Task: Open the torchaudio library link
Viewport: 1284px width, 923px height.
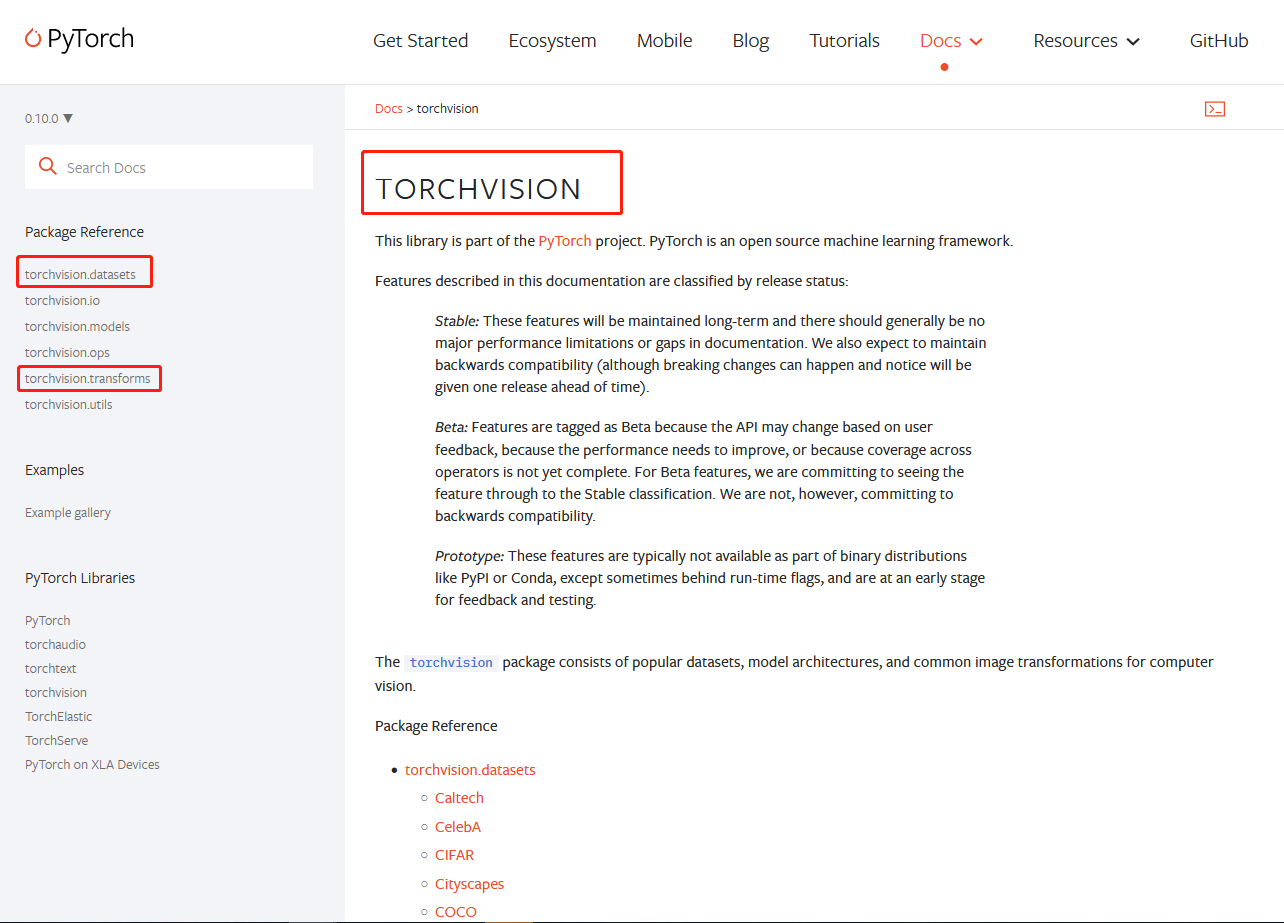Action: (55, 644)
